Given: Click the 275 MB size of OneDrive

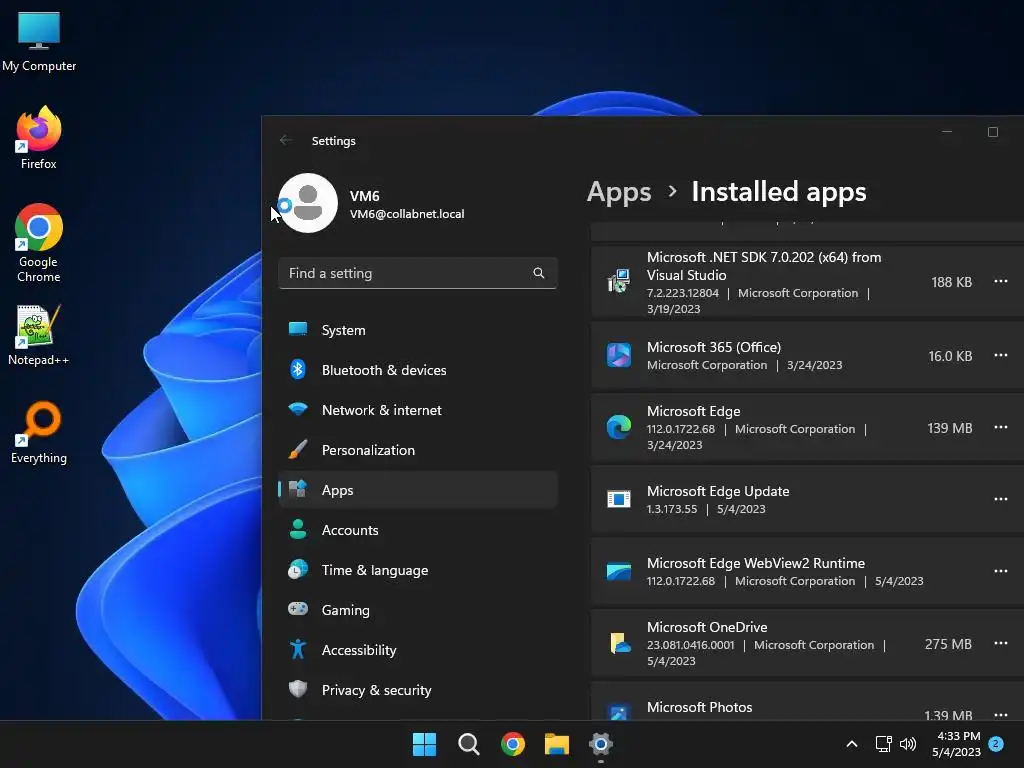Looking at the screenshot, I should pos(948,644).
